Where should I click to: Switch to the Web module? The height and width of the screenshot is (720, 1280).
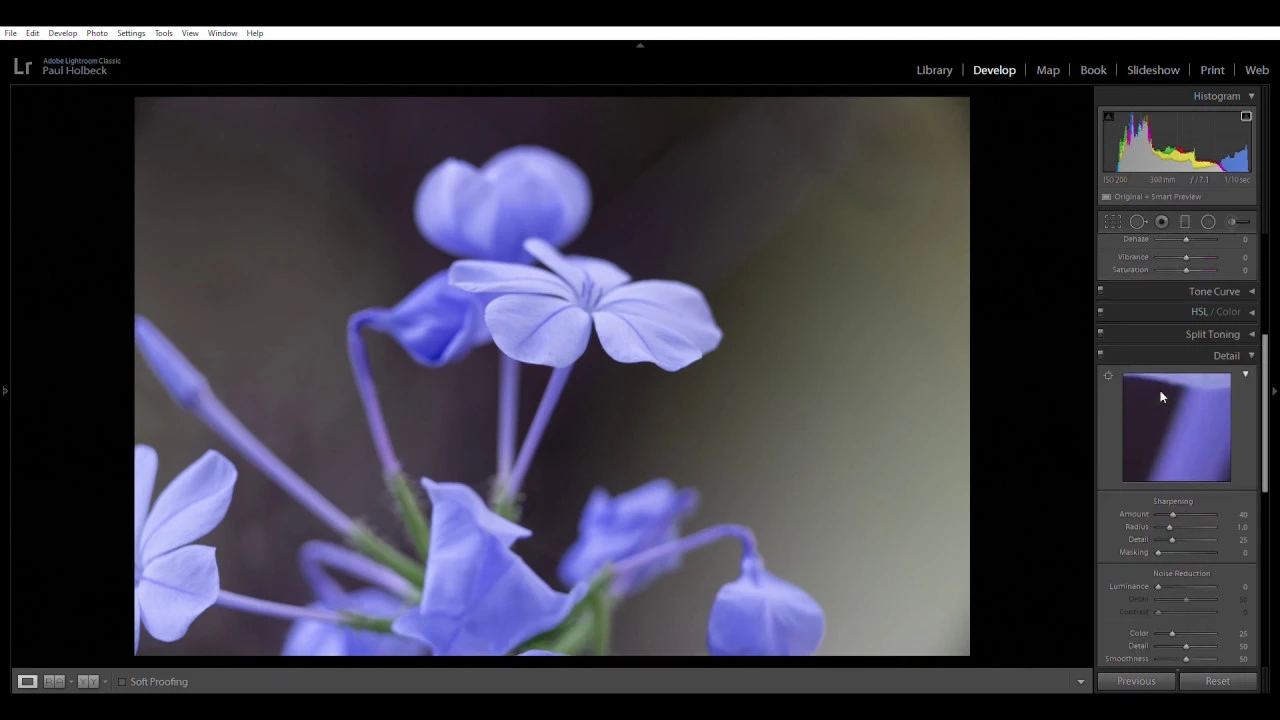tap(1257, 70)
